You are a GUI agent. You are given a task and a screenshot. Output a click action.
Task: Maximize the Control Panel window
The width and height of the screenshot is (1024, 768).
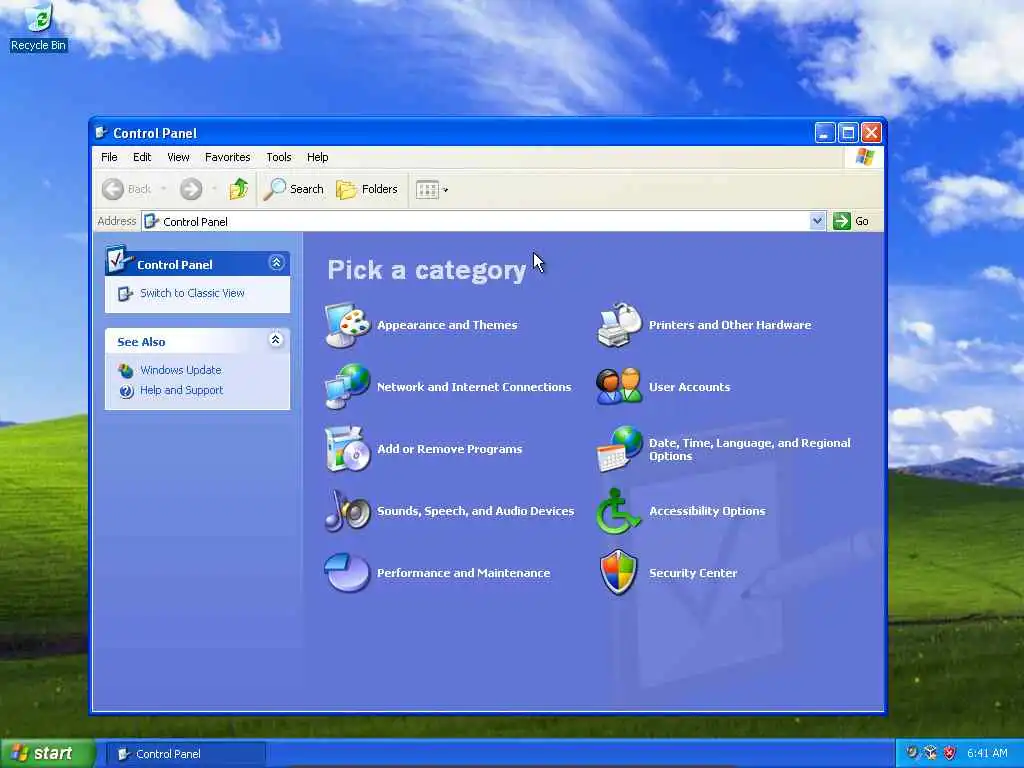[848, 133]
